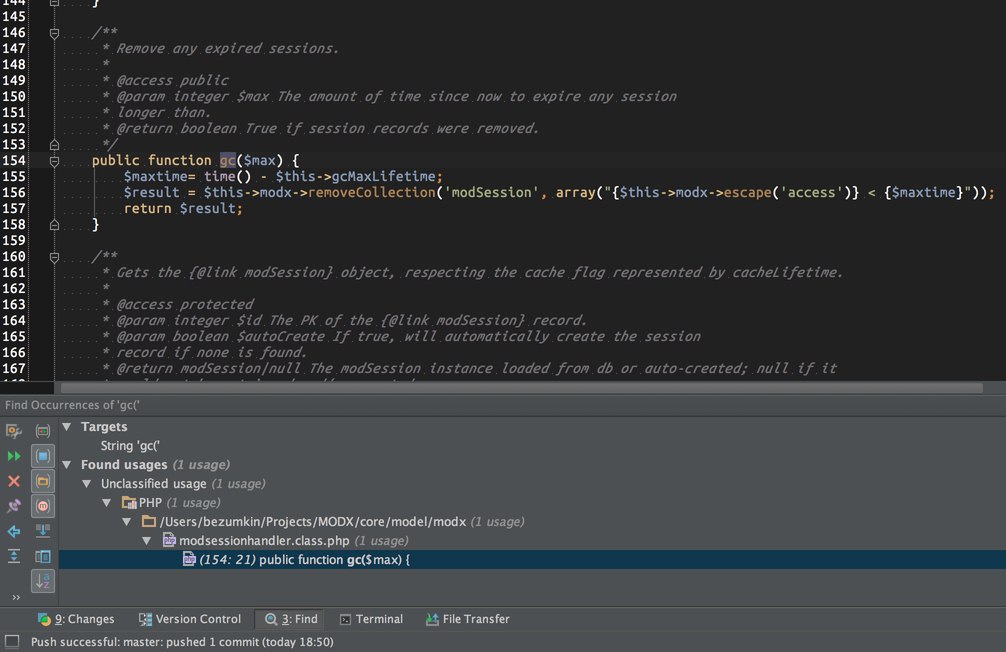Click the File Transfer tab icon
1006x652 pixels.
(432, 619)
